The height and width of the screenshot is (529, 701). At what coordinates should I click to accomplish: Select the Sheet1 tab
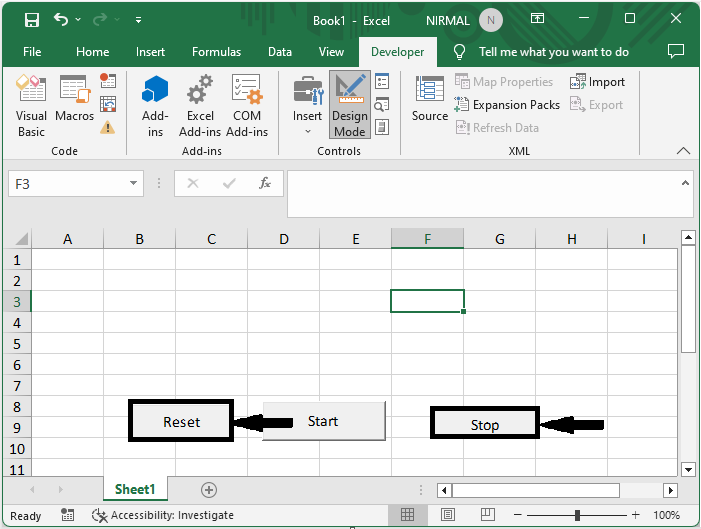point(135,489)
